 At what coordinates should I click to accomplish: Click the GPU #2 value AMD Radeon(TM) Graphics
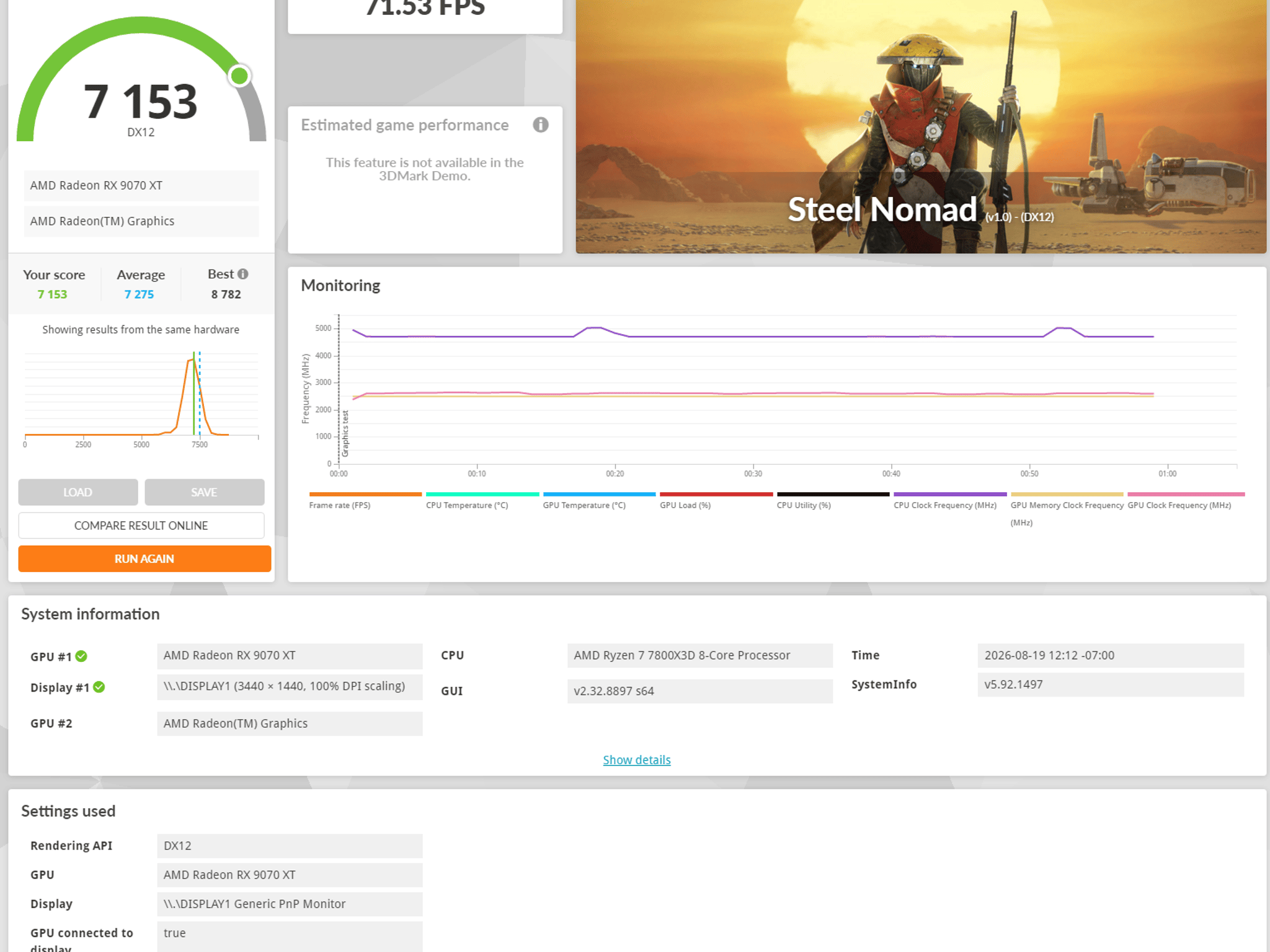click(290, 723)
